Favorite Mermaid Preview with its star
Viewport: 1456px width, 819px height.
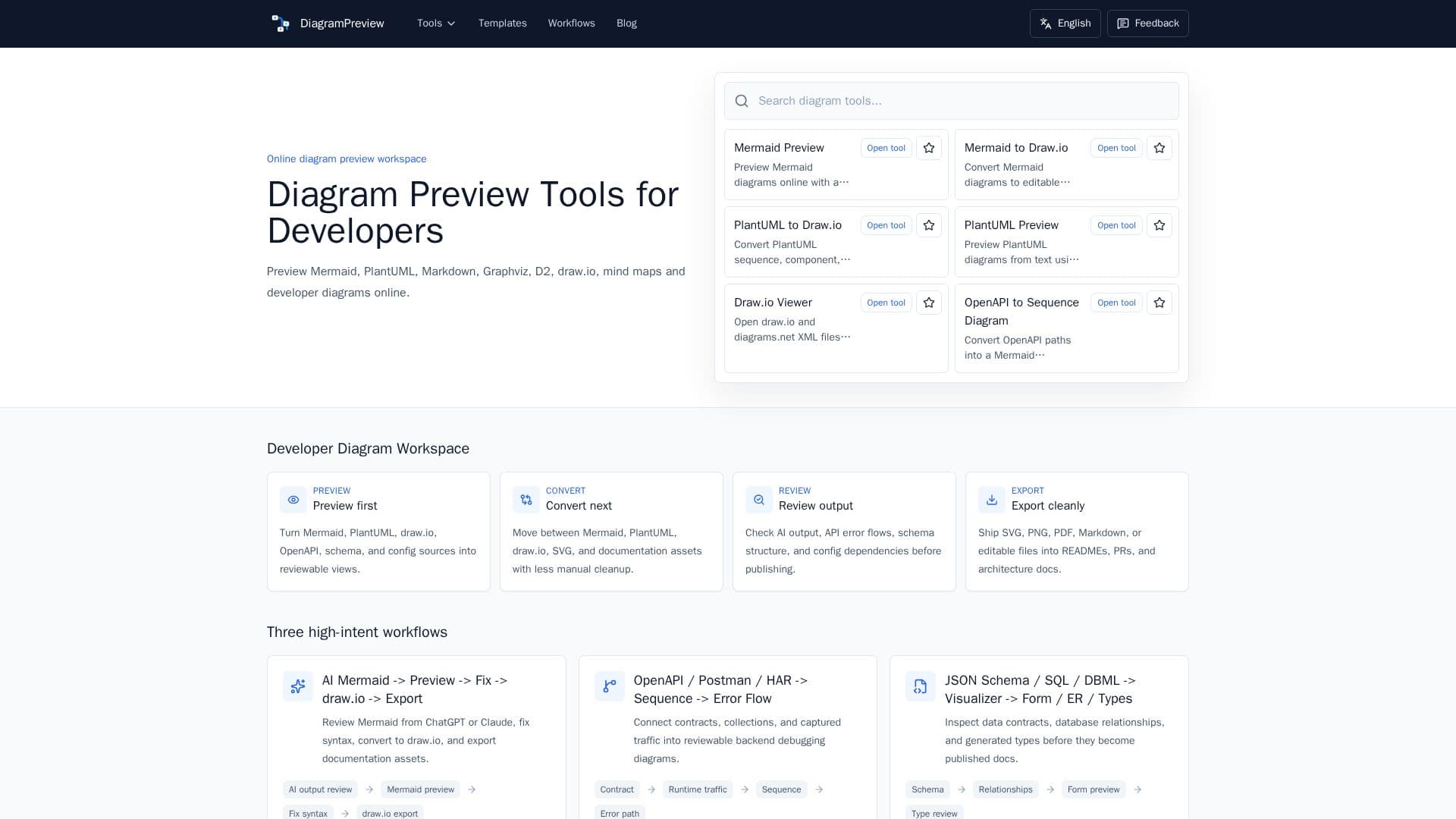pyautogui.click(x=929, y=148)
